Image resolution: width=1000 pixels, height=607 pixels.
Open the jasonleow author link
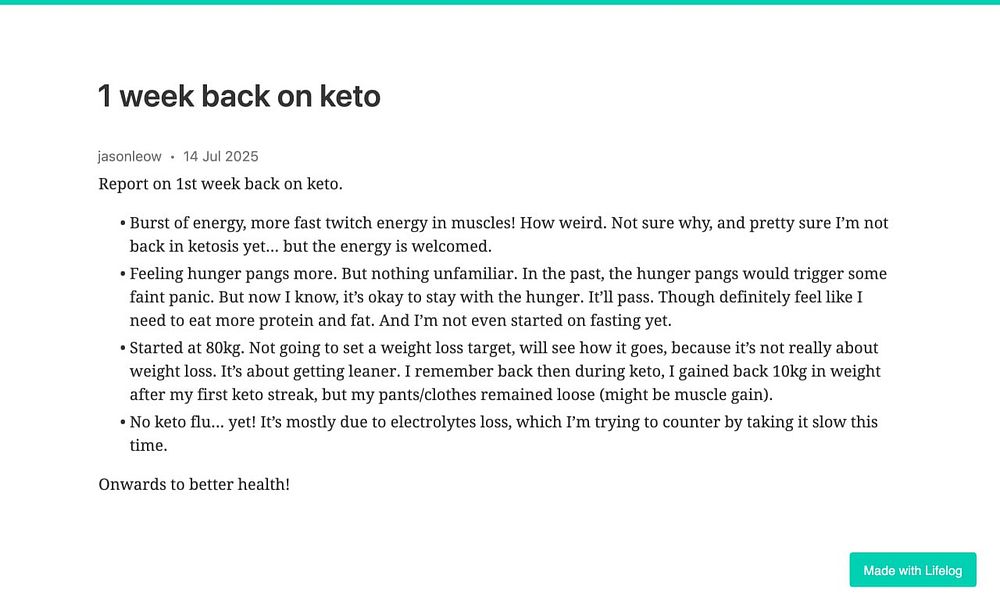[x=129, y=157]
